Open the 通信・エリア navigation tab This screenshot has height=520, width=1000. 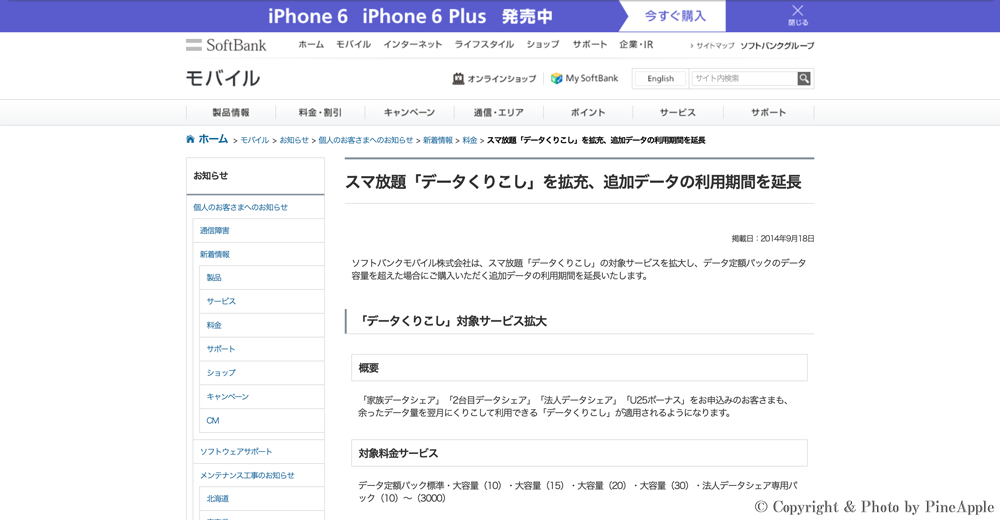coord(498,113)
